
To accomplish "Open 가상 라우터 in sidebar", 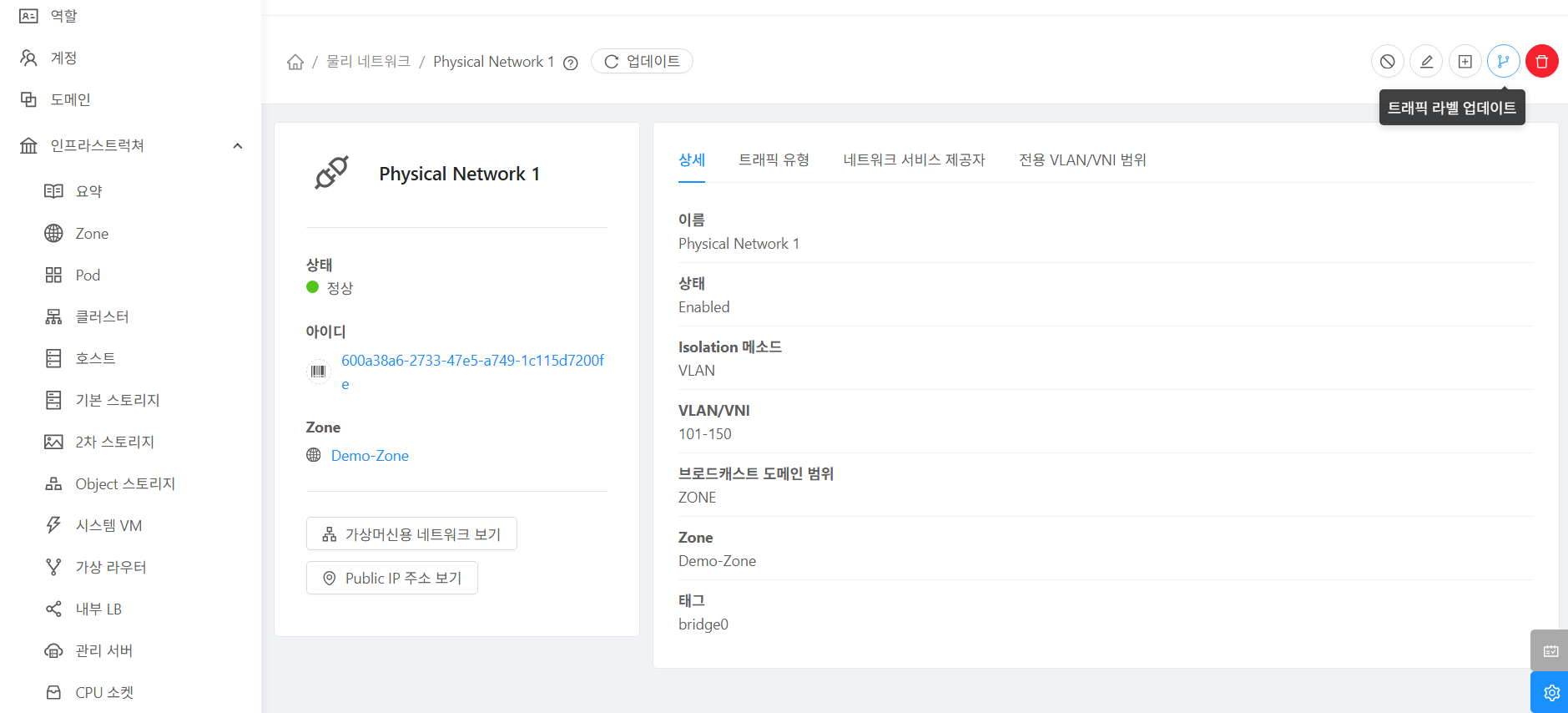I will click(x=110, y=568).
